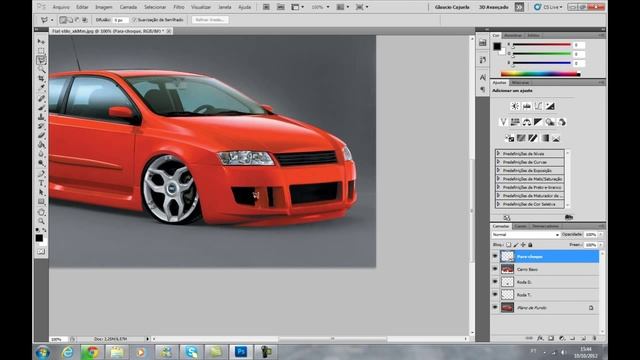Screen dimensions: 640x360
Task: Add an Exposure adjustment
Action: coord(550,106)
